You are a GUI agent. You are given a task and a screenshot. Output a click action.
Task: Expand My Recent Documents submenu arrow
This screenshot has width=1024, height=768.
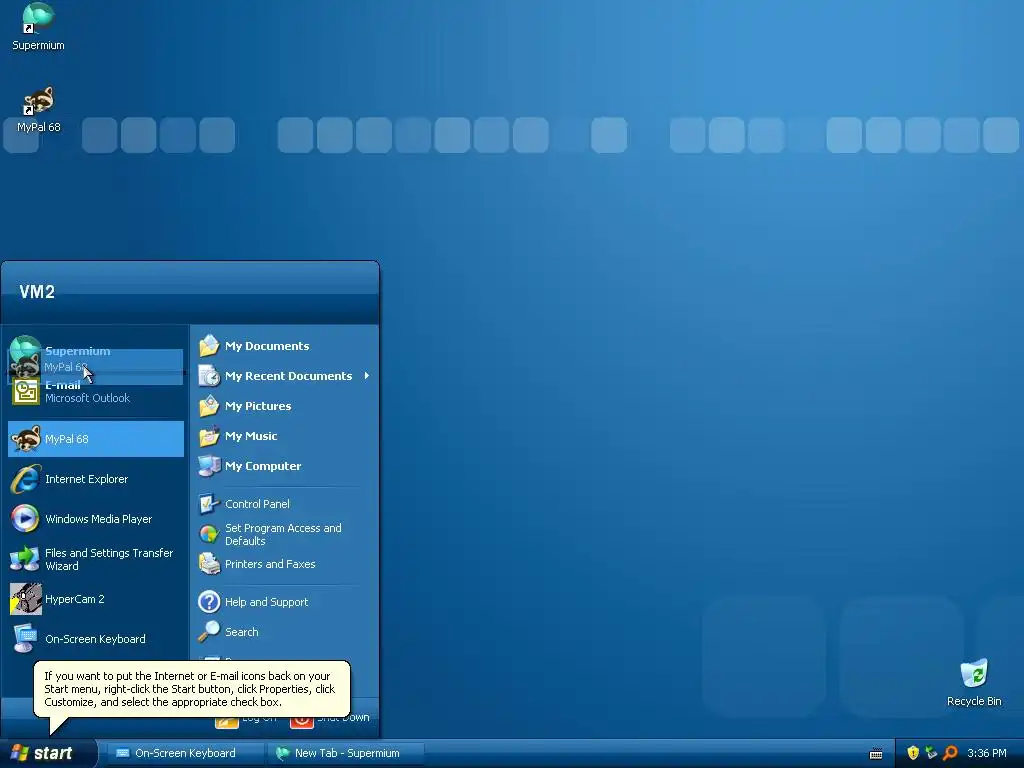(x=367, y=376)
